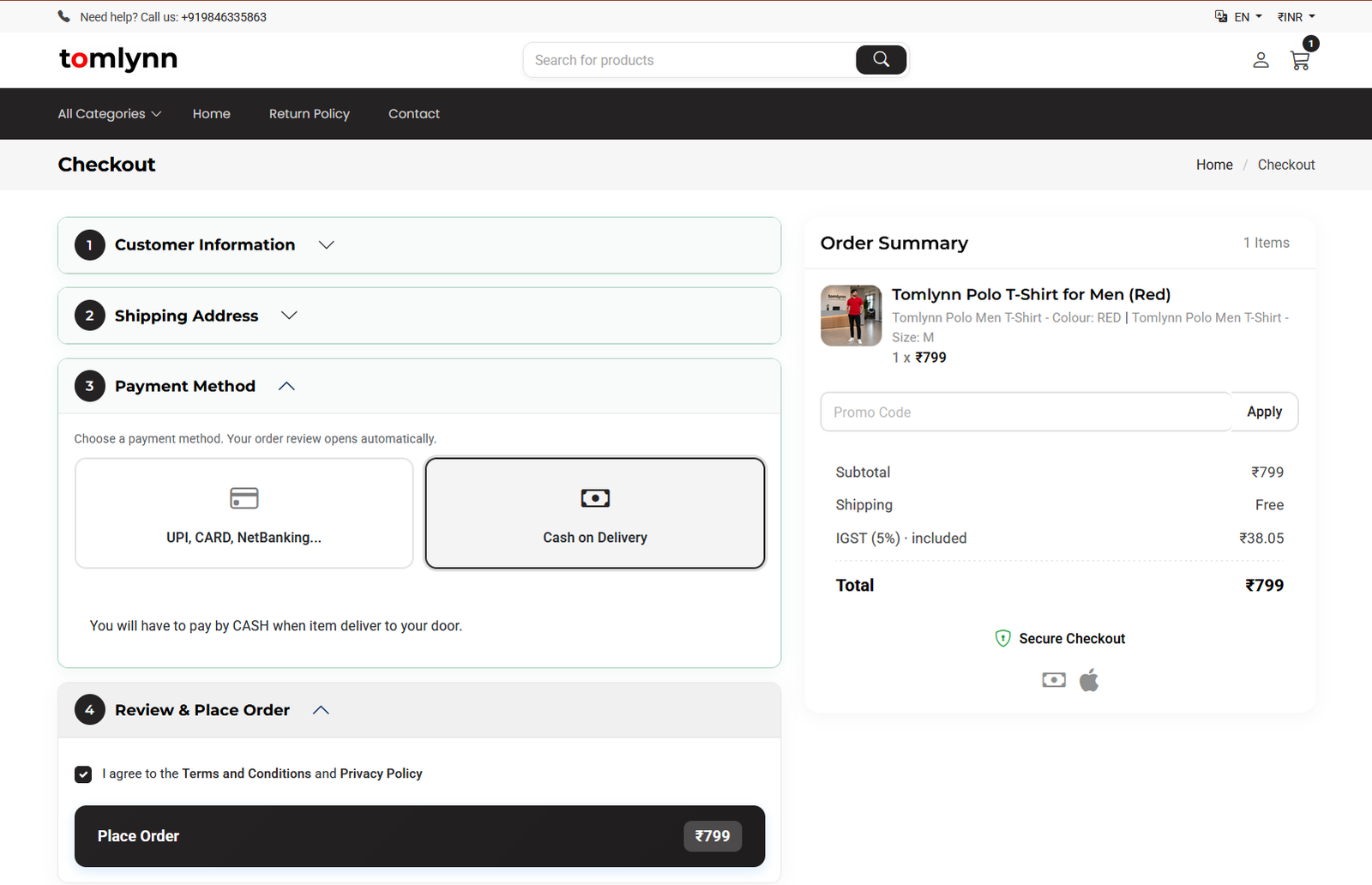Collapse the Review & Place Order chevron
This screenshot has width=1372, height=885.
[321, 710]
